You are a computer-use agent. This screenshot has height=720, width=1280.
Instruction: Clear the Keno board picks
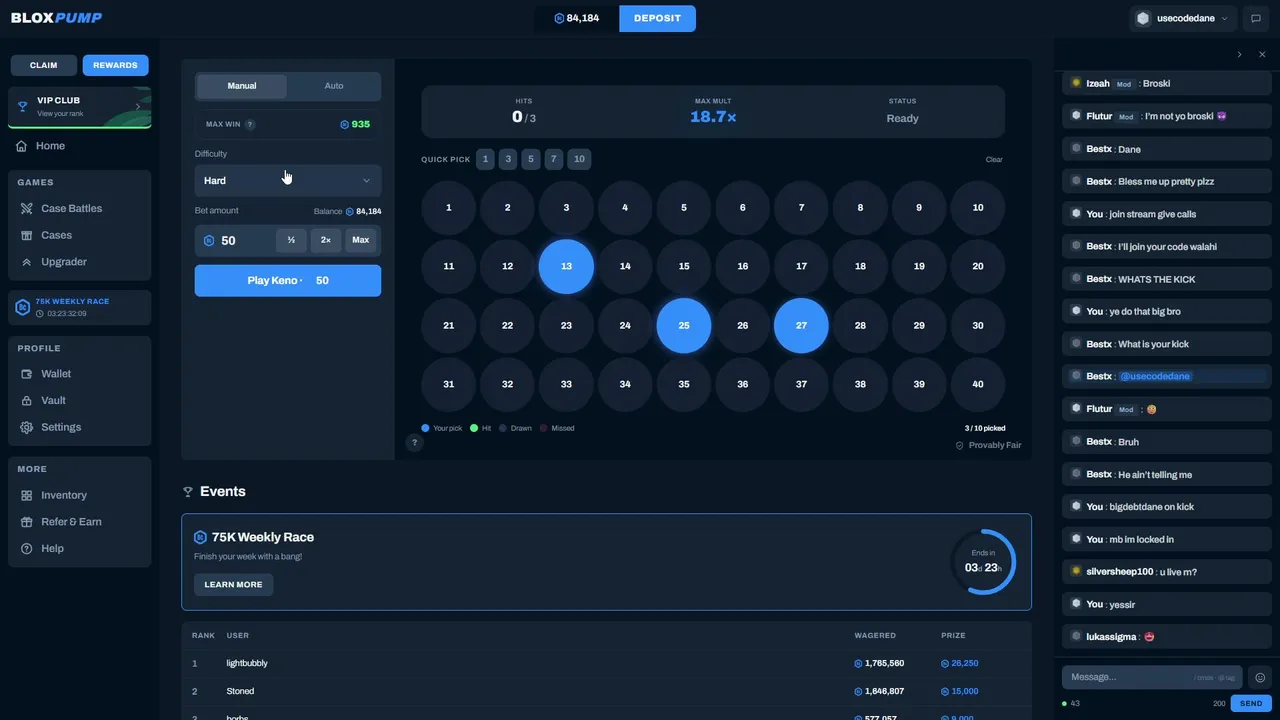(x=994, y=160)
